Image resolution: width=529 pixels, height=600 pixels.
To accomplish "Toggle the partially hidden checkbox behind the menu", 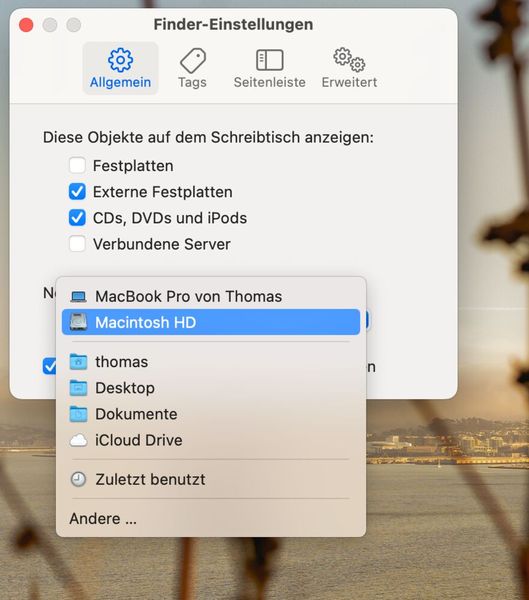I will pos(49,366).
